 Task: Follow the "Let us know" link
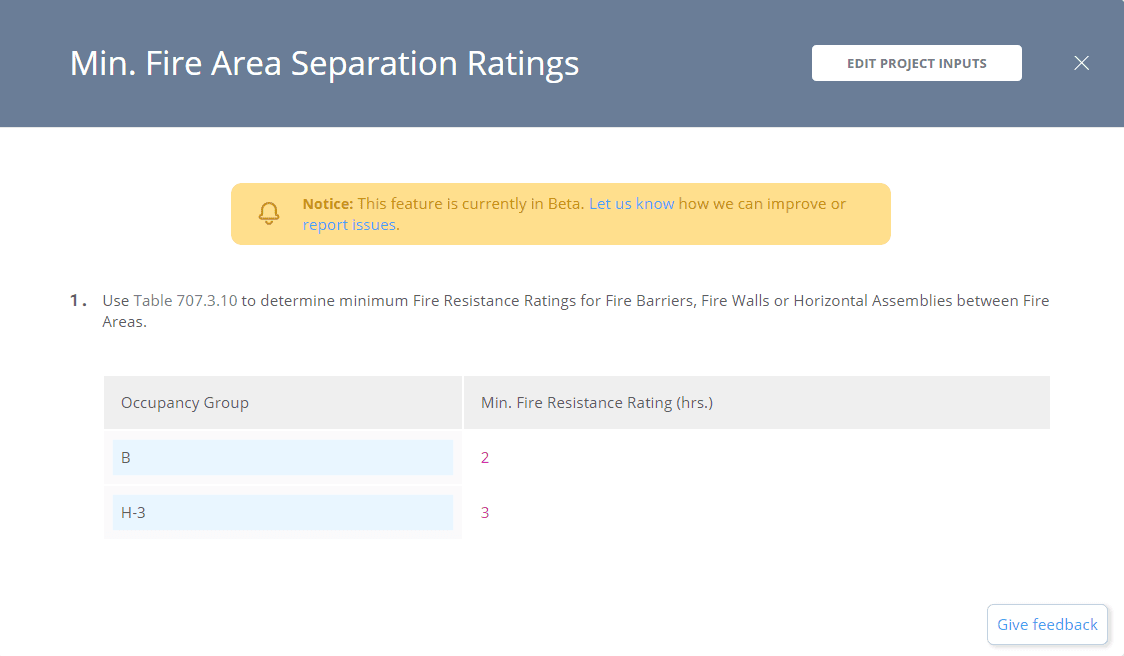pyautogui.click(x=631, y=204)
